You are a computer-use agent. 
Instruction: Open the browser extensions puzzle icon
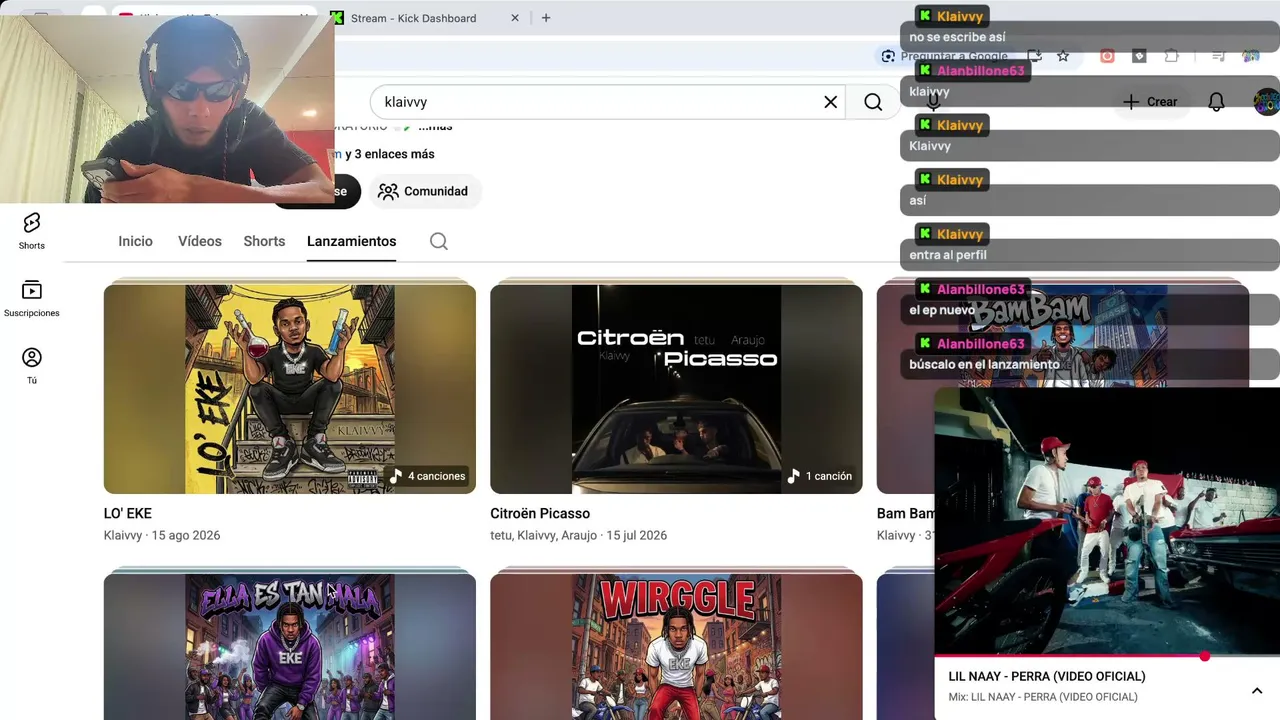coord(1171,56)
